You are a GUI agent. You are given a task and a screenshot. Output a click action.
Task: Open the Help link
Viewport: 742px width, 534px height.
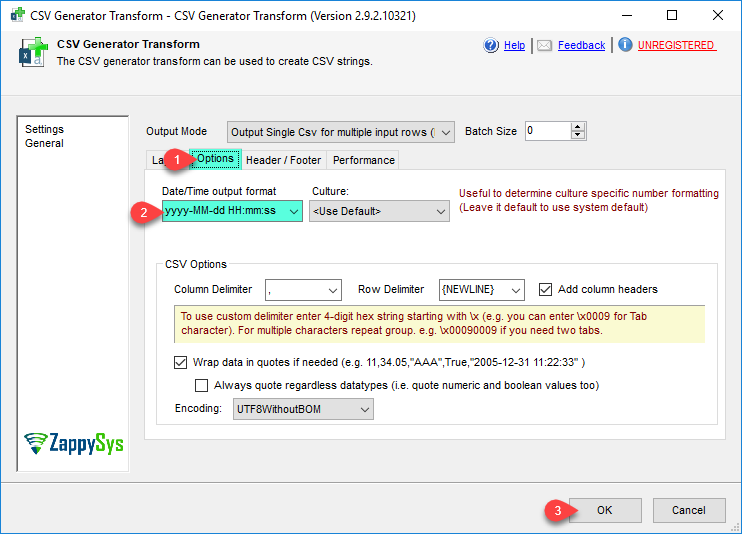514,45
